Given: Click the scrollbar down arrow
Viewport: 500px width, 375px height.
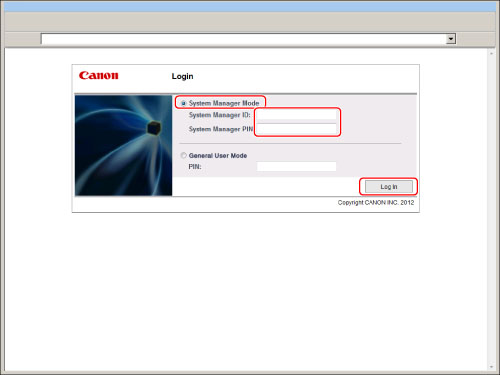Looking at the screenshot, I should pyautogui.click(x=491, y=367).
